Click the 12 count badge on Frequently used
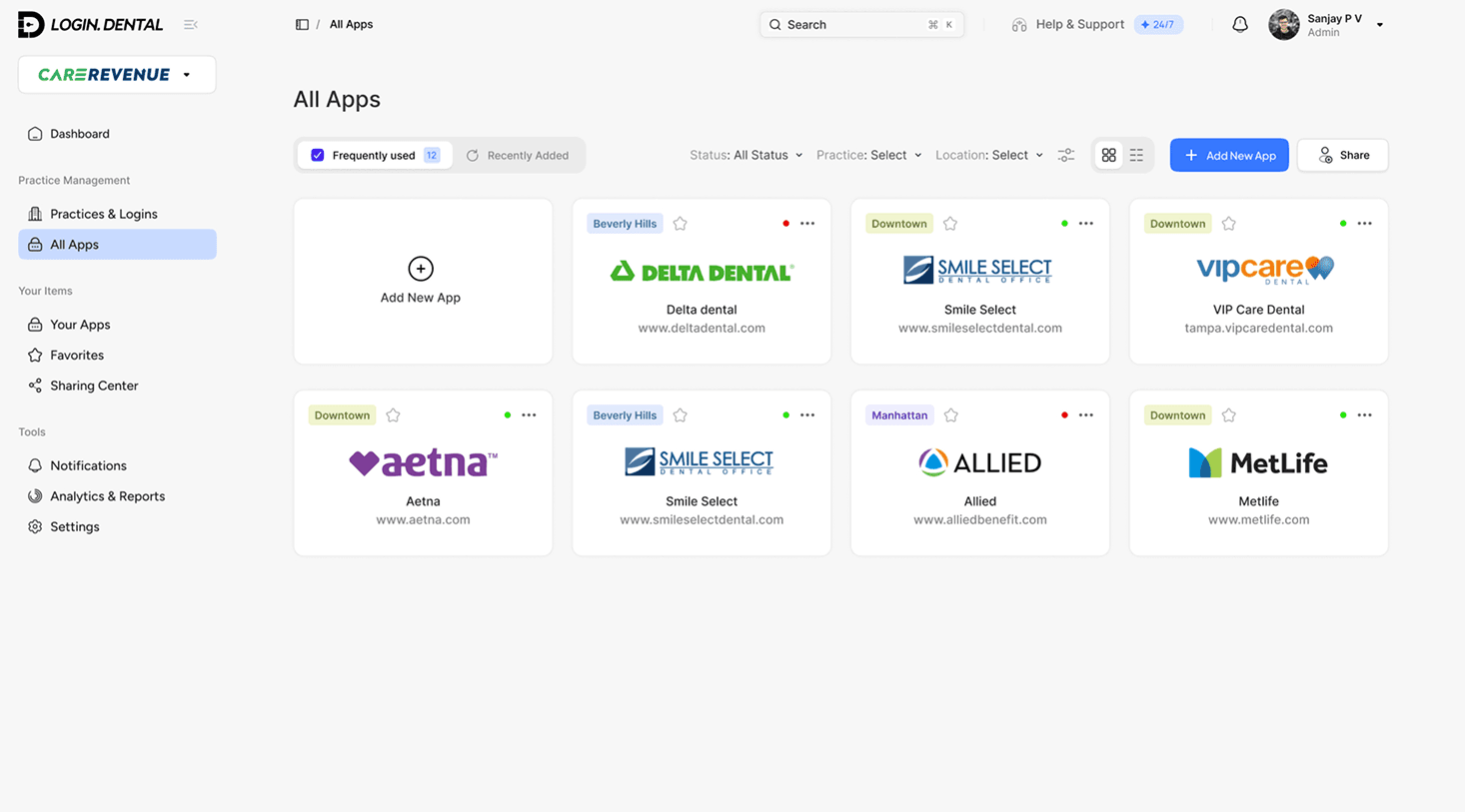 [x=432, y=155]
